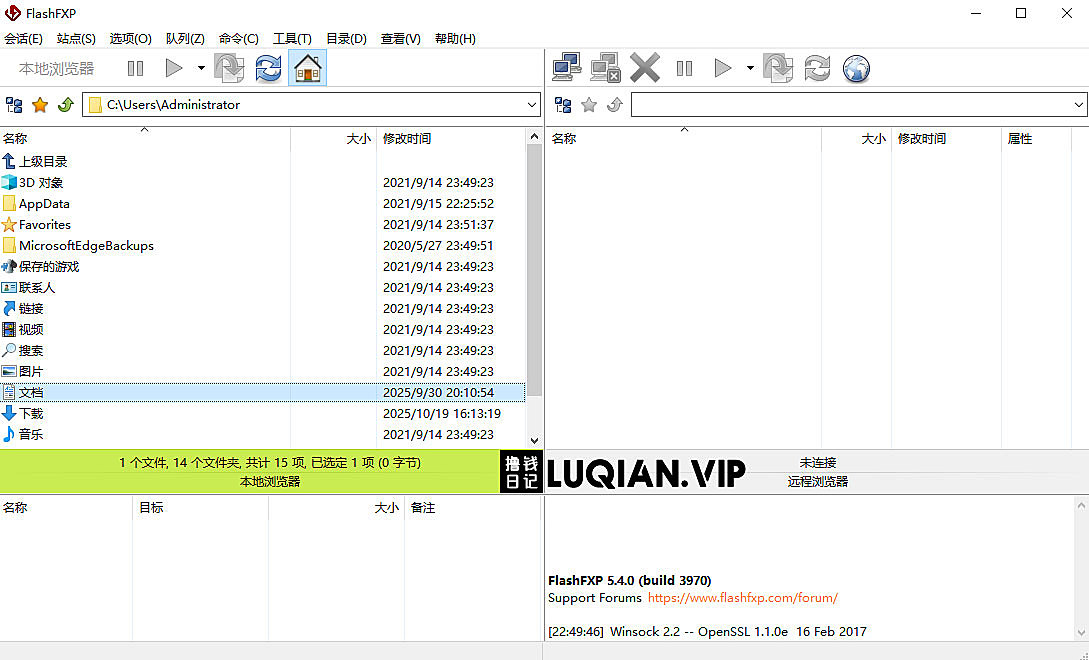The height and width of the screenshot is (660, 1089).
Task: Open local bookmarks with the star icon
Action: (40, 104)
